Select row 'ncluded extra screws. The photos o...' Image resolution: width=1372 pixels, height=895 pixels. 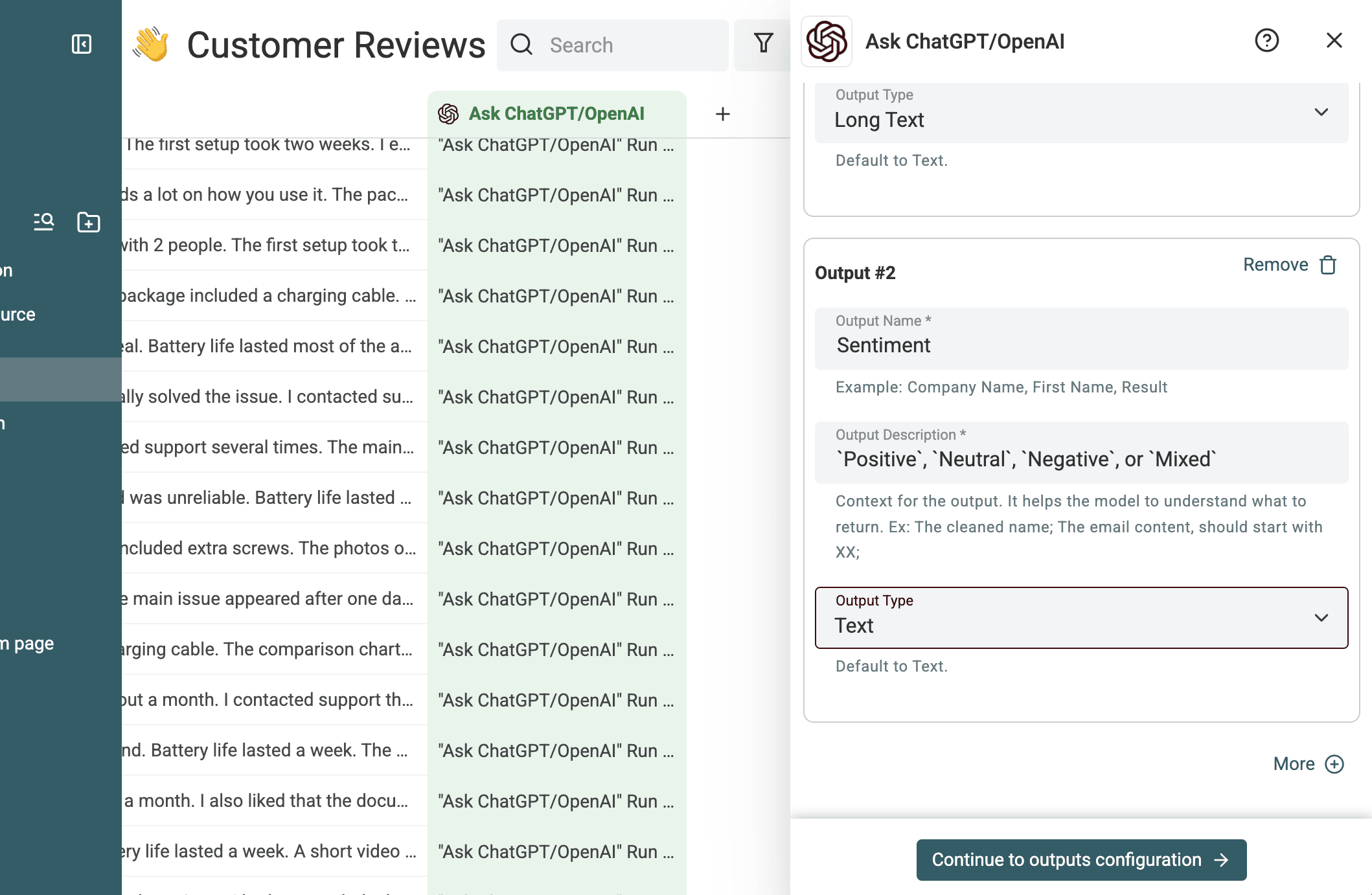tap(275, 548)
